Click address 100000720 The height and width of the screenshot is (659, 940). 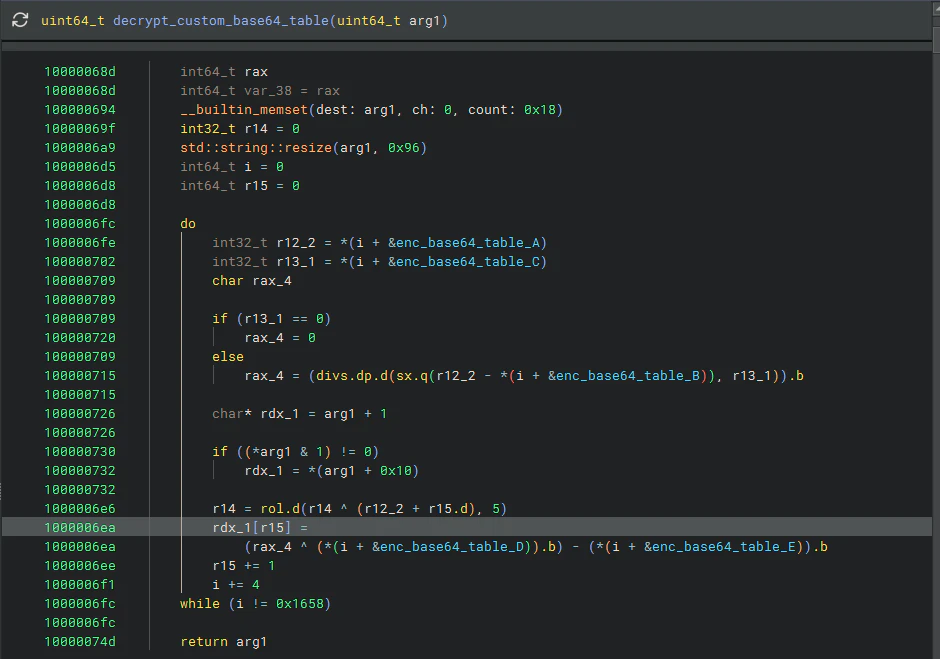[80, 338]
